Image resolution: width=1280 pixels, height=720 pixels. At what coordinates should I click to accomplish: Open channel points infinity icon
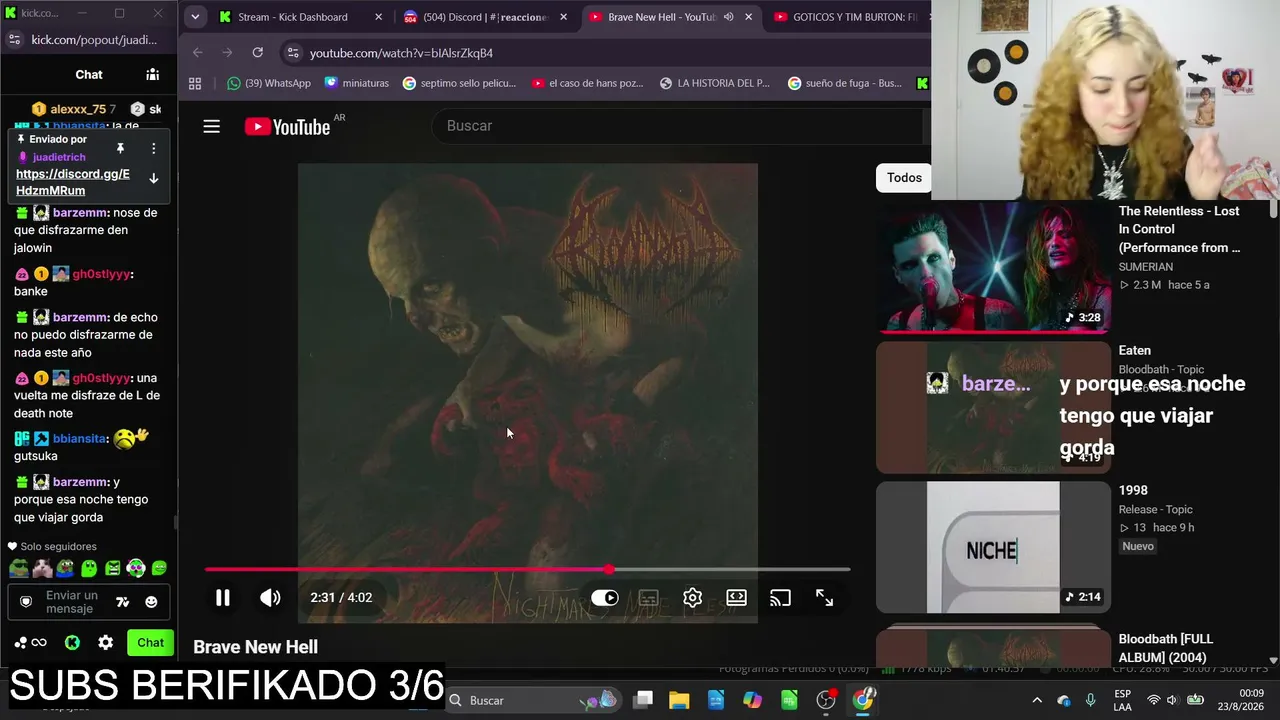click(31, 643)
